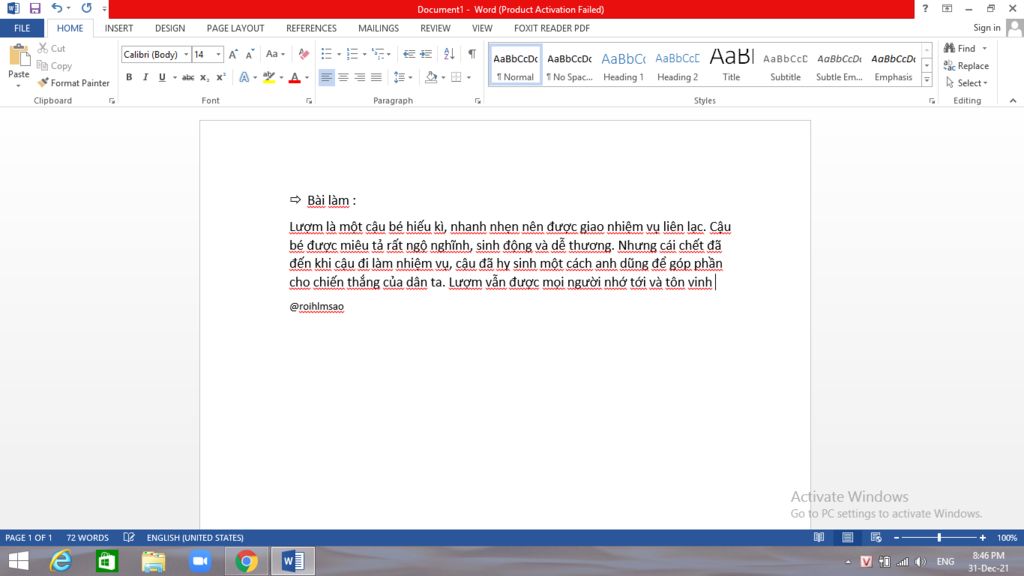Open Line and Paragraph Spacing menu
1024x576 pixels.
402,77
